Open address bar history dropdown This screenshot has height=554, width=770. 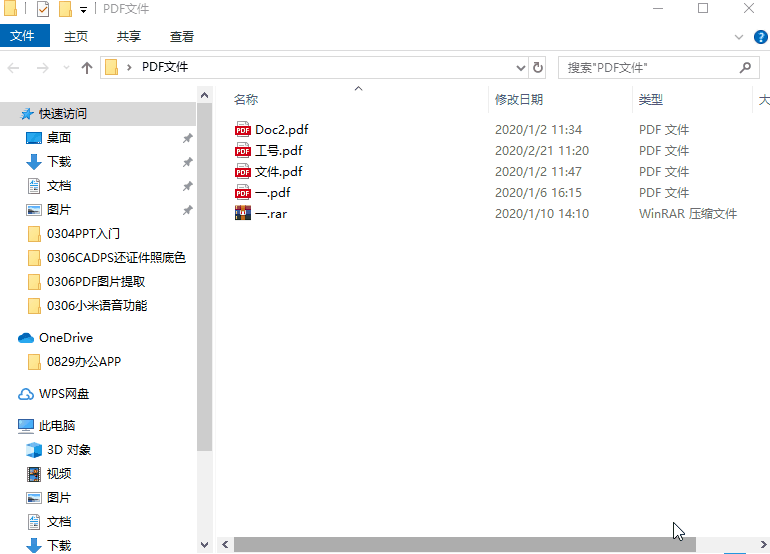click(x=521, y=68)
